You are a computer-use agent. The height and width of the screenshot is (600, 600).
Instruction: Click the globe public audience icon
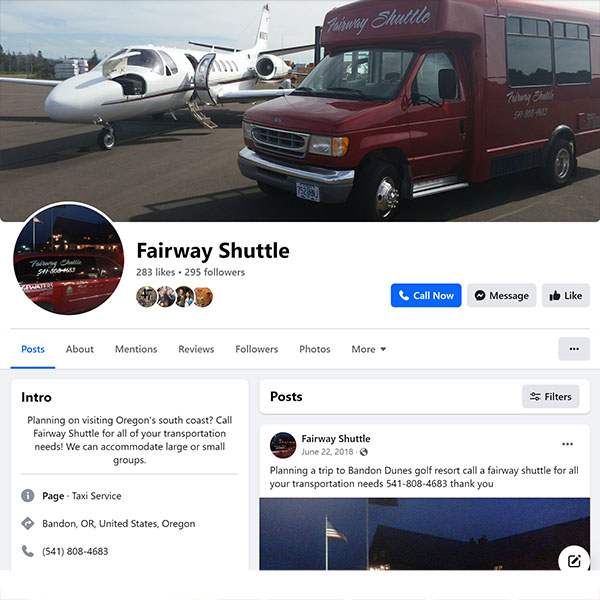pos(364,452)
